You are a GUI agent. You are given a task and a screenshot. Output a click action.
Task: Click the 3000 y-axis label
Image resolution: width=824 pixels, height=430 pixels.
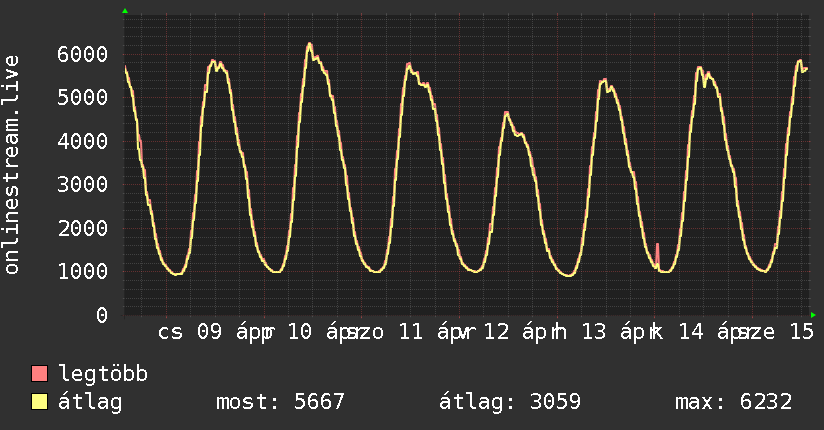pos(83,185)
